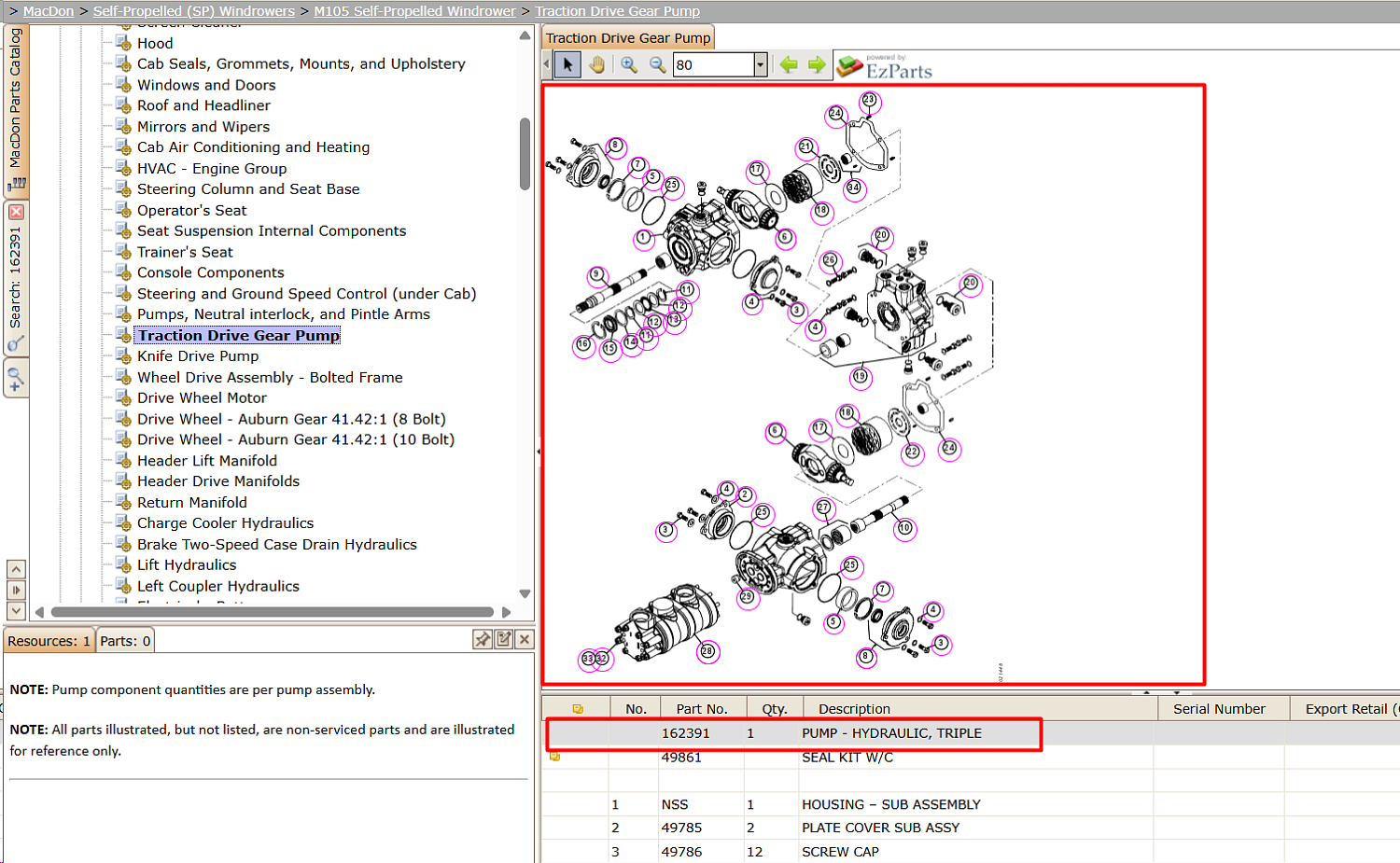The height and width of the screenshot is (863, 1400).
Task: Click the tree scroll-up arrow
Action: (525, 35)
